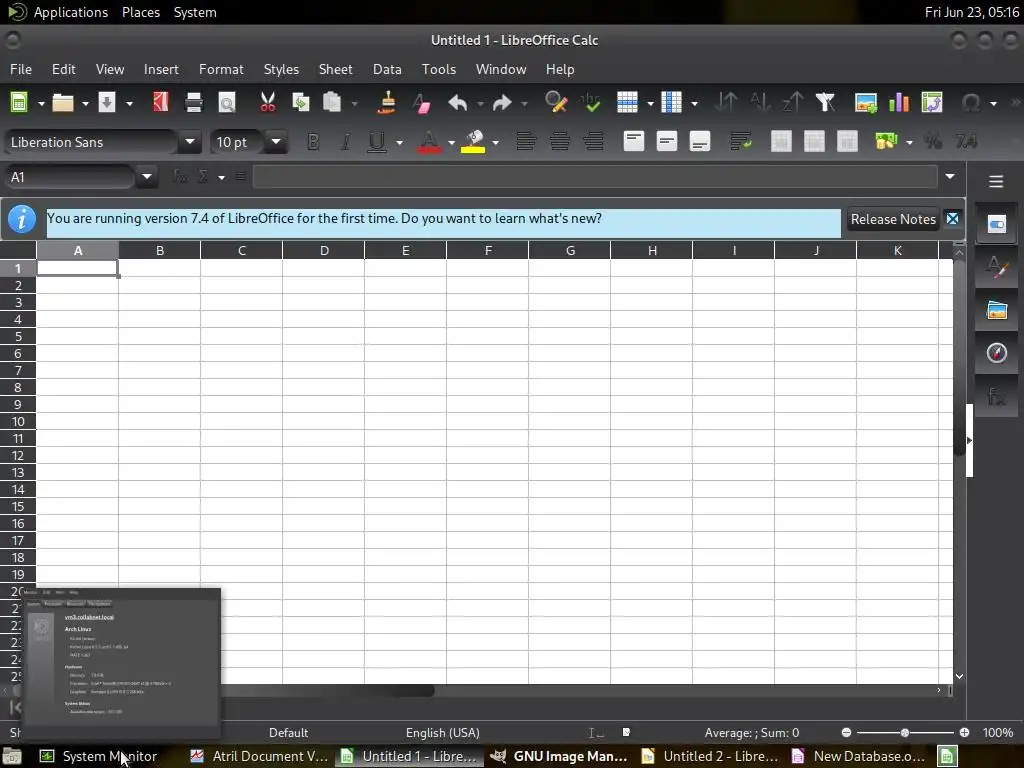The width and height of the screenshot is (1024, 768).
Task: Insert Chart from toolbar
Action: tap(899, 103)
